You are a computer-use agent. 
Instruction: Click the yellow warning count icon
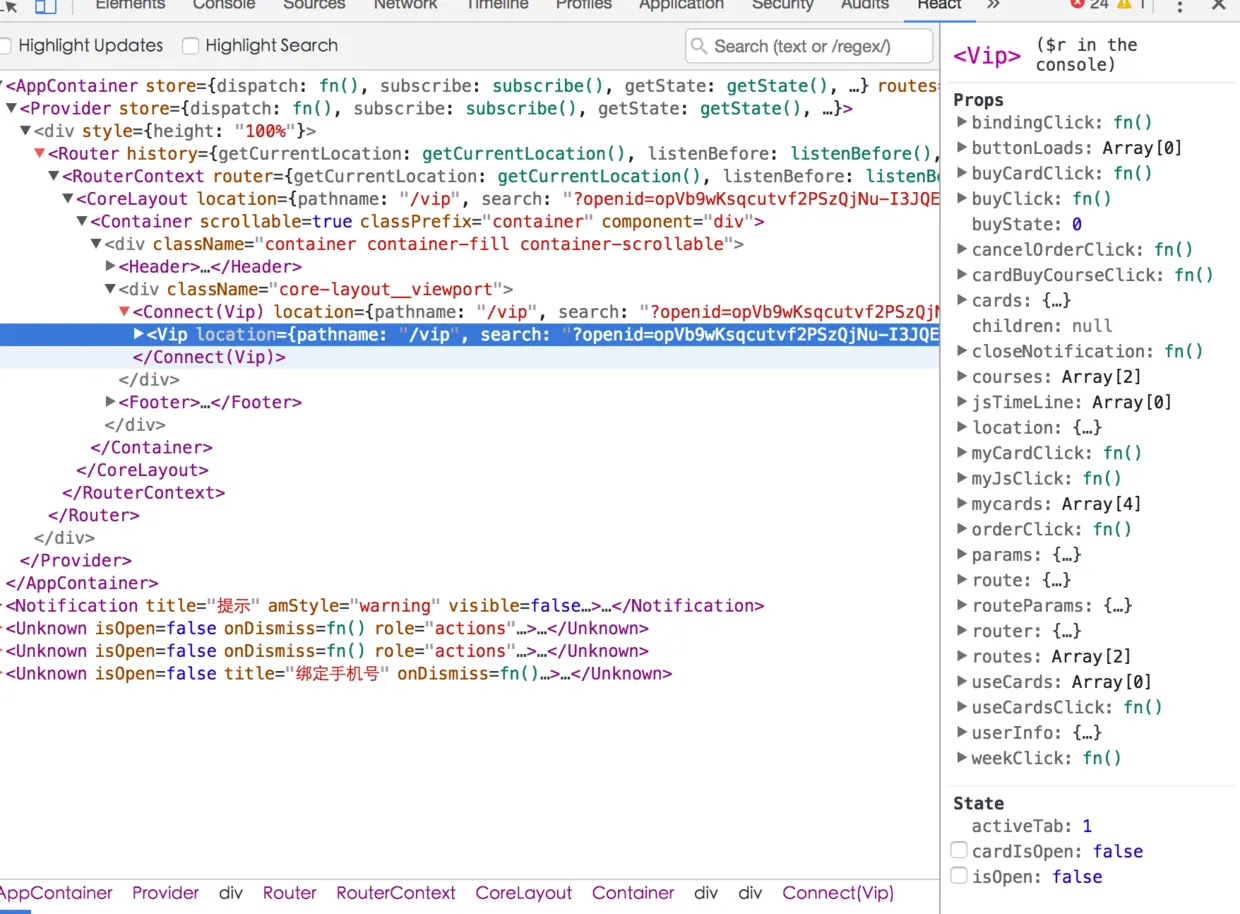(1124, 5)
